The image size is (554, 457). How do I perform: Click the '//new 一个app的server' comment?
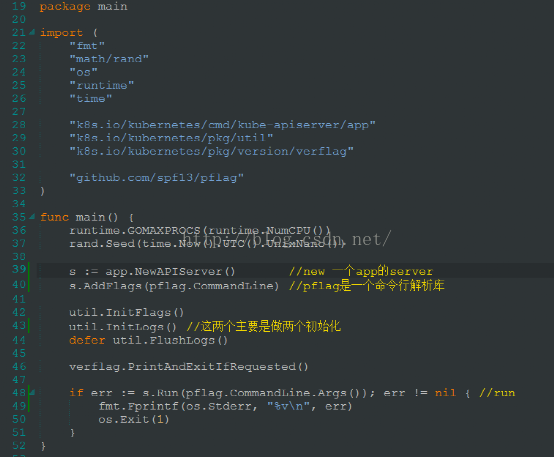coord(361,271)
